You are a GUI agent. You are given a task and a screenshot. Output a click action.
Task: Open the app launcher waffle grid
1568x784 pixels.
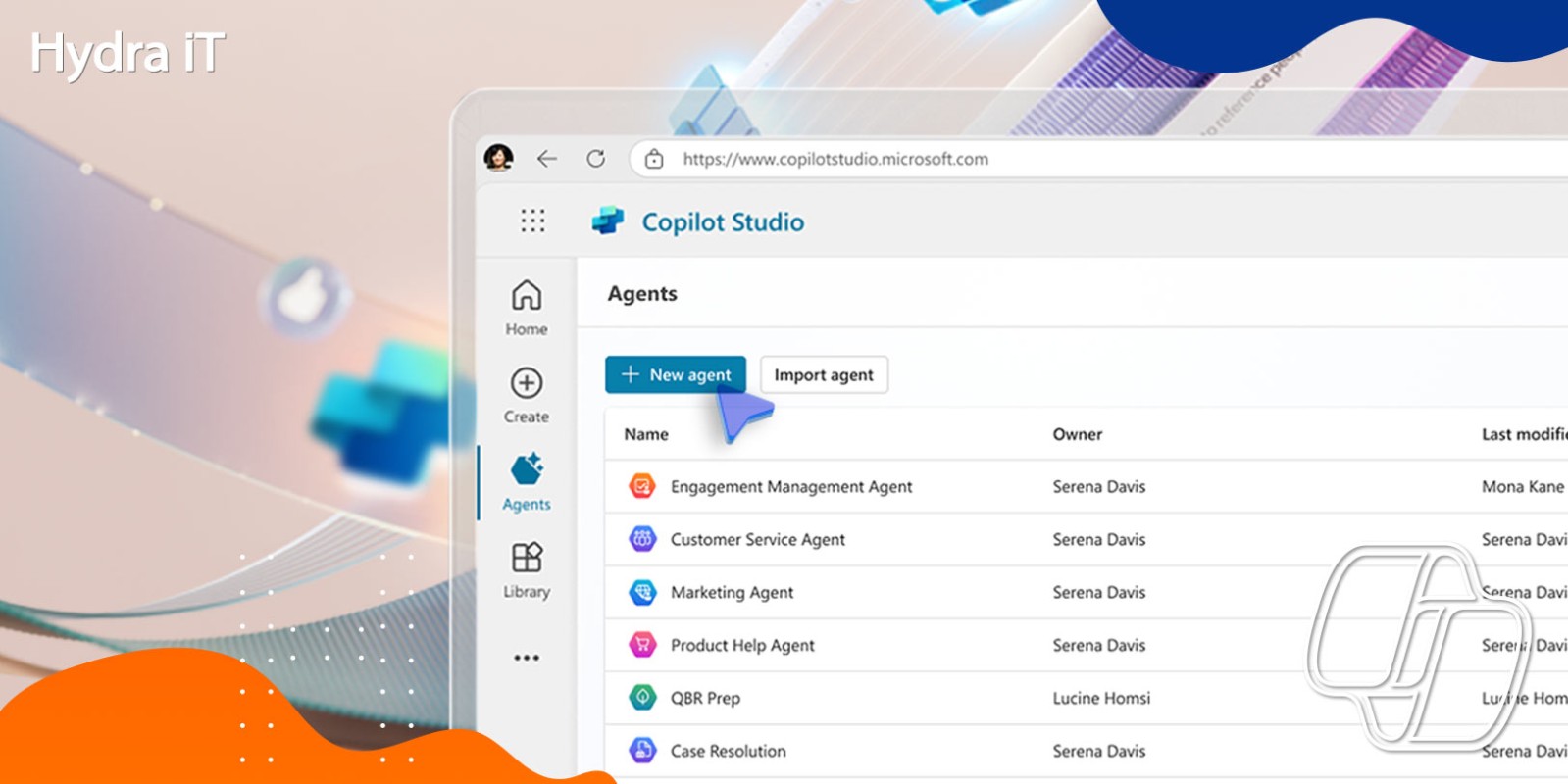click(532, 220)
